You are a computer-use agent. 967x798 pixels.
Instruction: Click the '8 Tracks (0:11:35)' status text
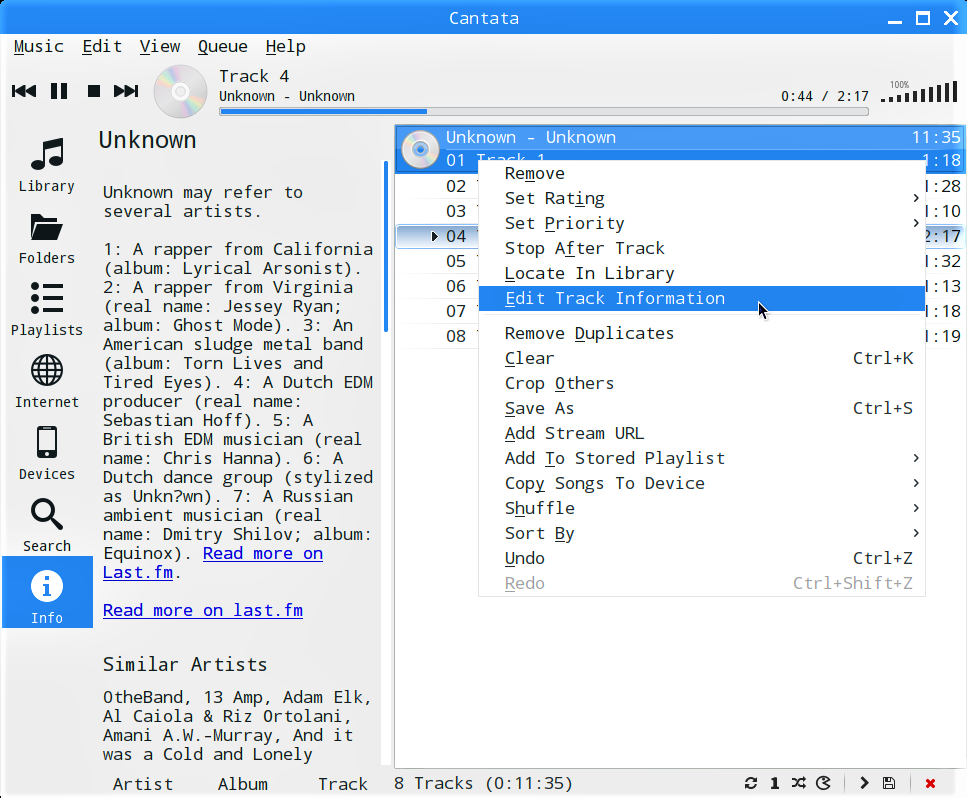[483, 783]
